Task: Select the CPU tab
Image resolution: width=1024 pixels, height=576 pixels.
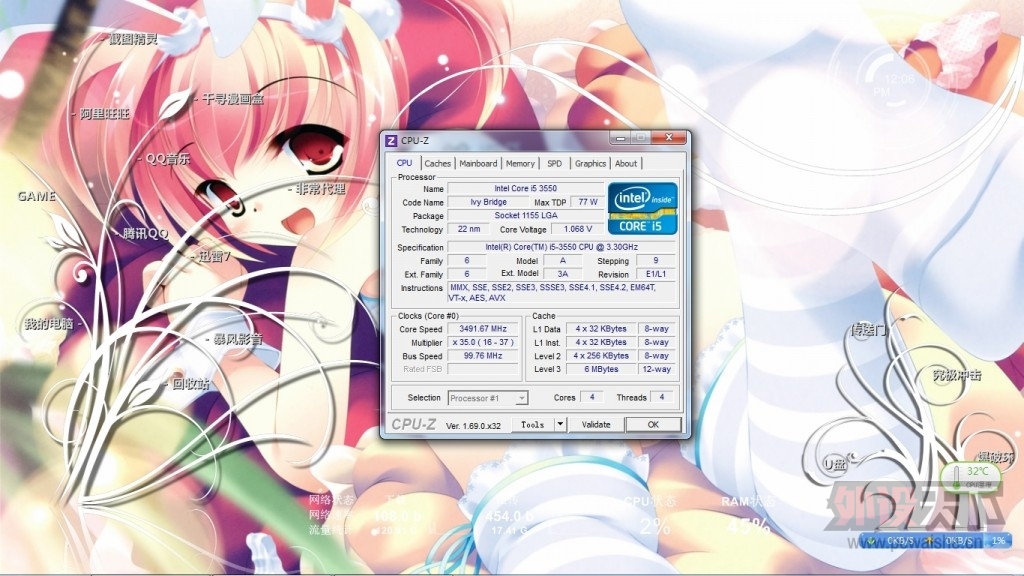Action: (405, 163)
